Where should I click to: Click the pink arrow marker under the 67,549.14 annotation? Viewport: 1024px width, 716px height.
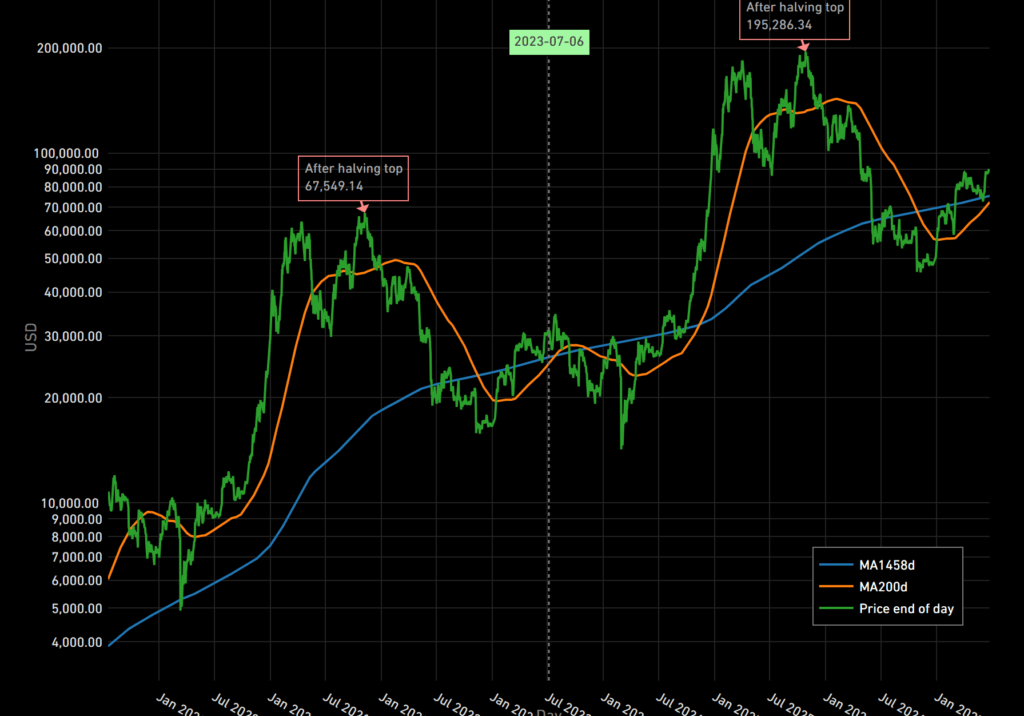tap(363, 207)
